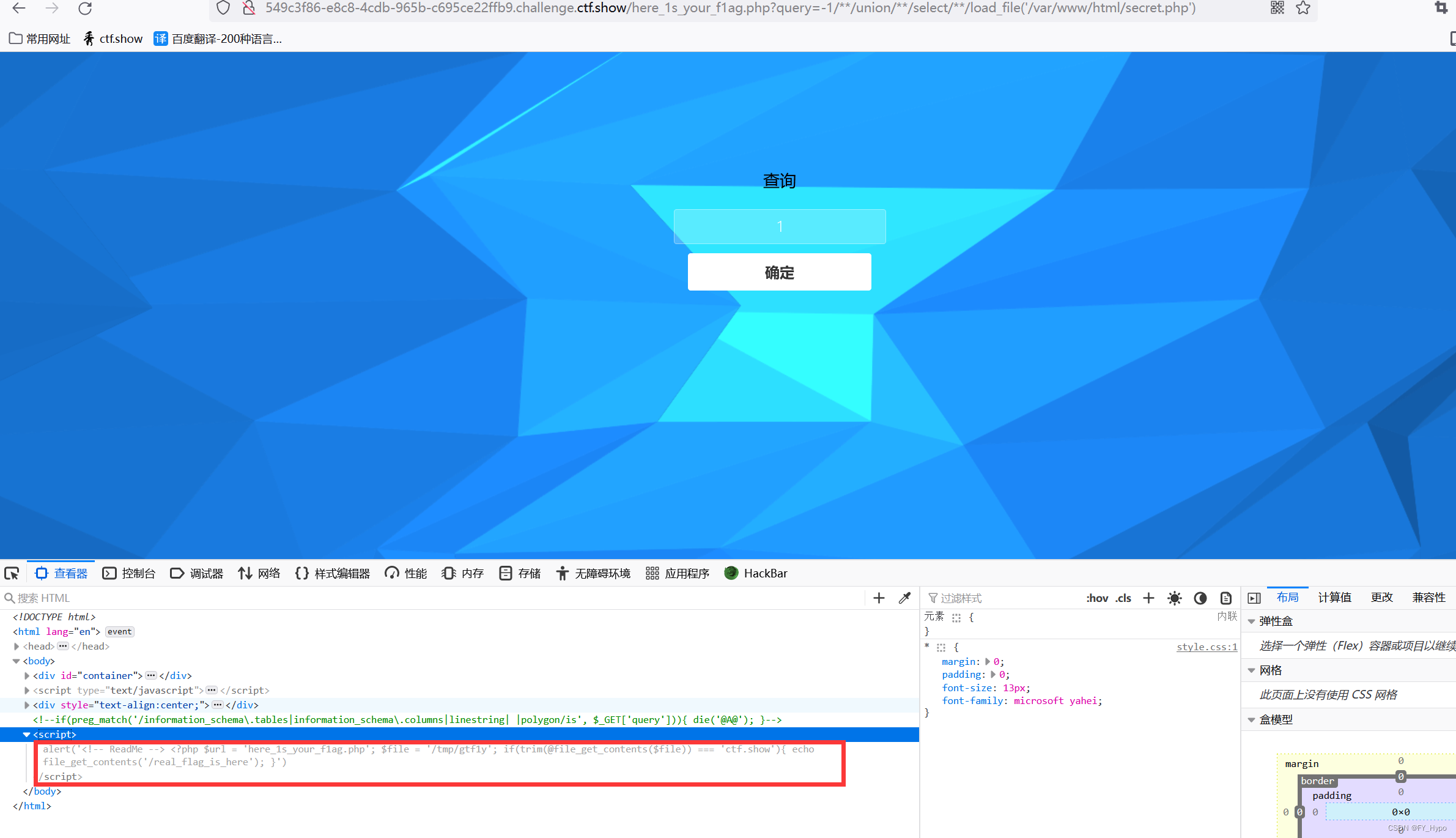Click the 过滤样式 filter styles field
Image resolution: width=1456 pixels, height=838 pixels.
click(x=1003, y=598)
